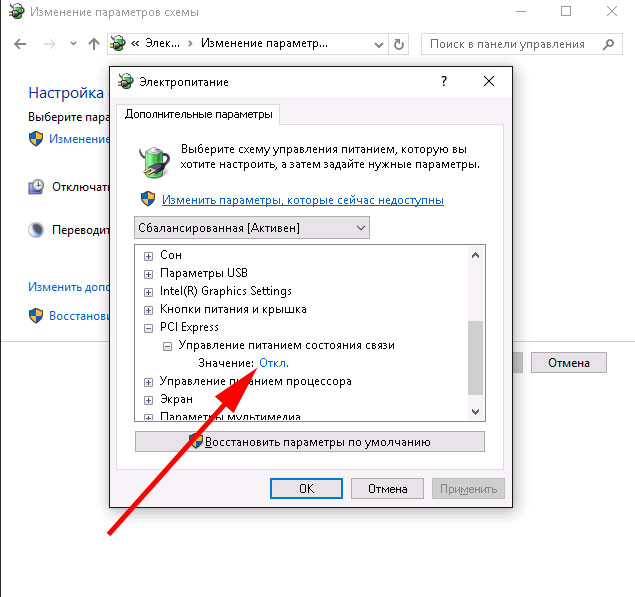Select the 'Параметры USB' tree label
This screenshot has width=635, height=597.
pyautogui.click(x=204, y=273)
